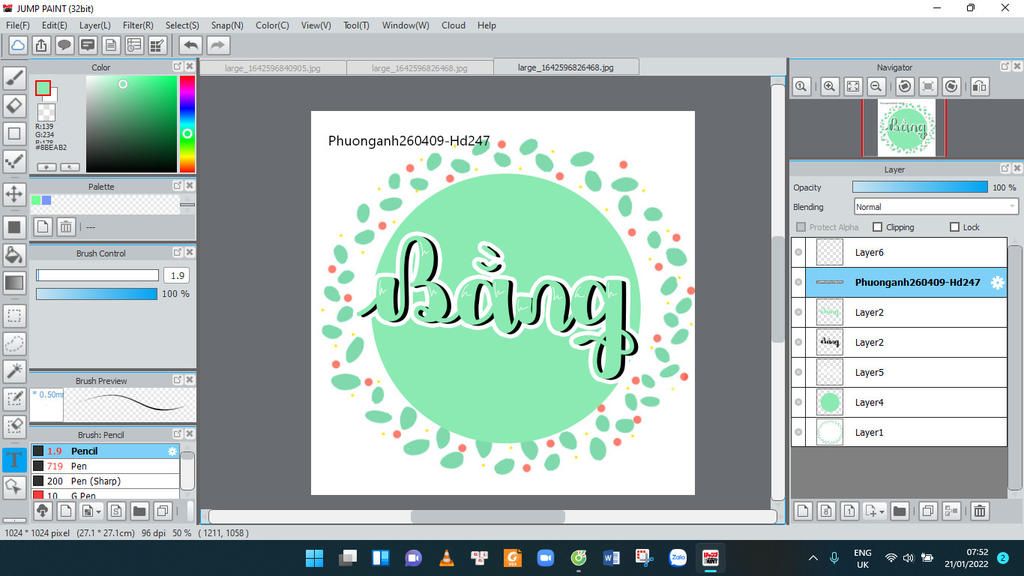The image size is (1024, 576).
Task: Select the Lasso selection tool
Action: 14,344
